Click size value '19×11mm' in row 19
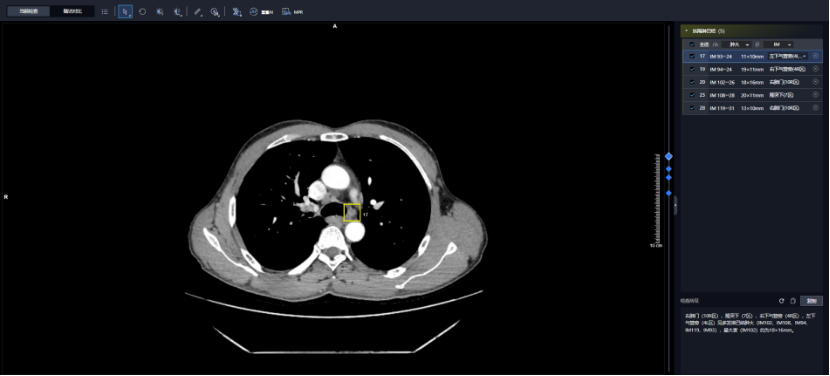The width and height of the screenshot is (830, 376). [x=752, y=69]
